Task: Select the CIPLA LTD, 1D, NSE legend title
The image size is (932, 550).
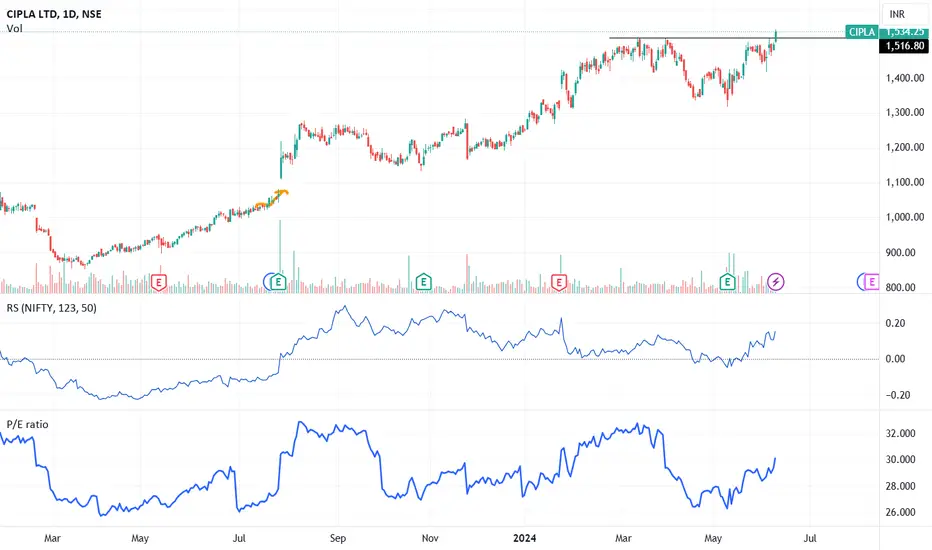Action: [x=54, y=14]
